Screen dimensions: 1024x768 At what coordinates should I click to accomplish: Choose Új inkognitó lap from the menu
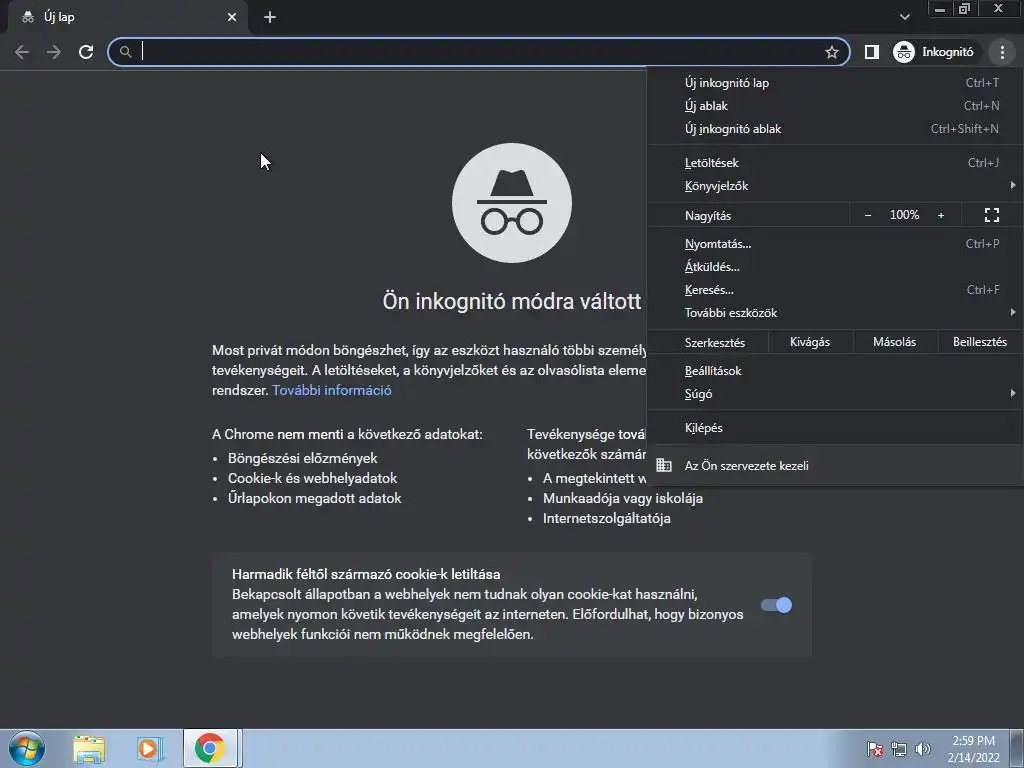(835, 83)
